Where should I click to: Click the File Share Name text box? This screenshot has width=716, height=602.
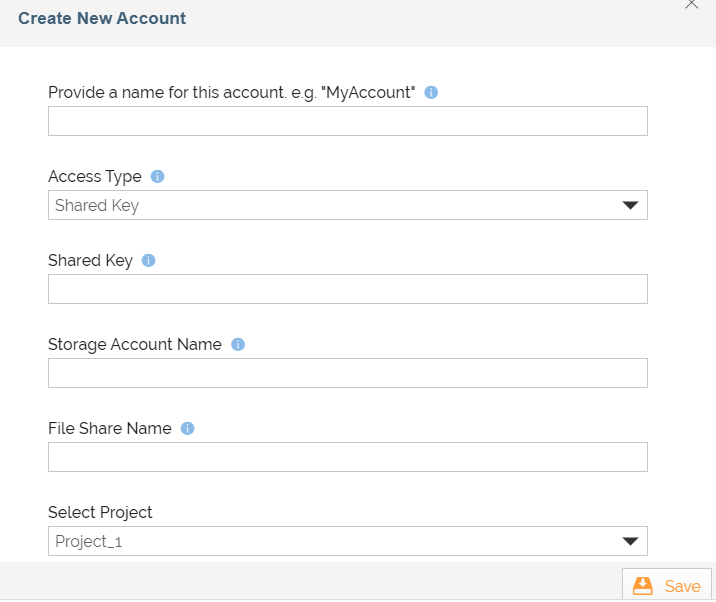coord(347,457)
